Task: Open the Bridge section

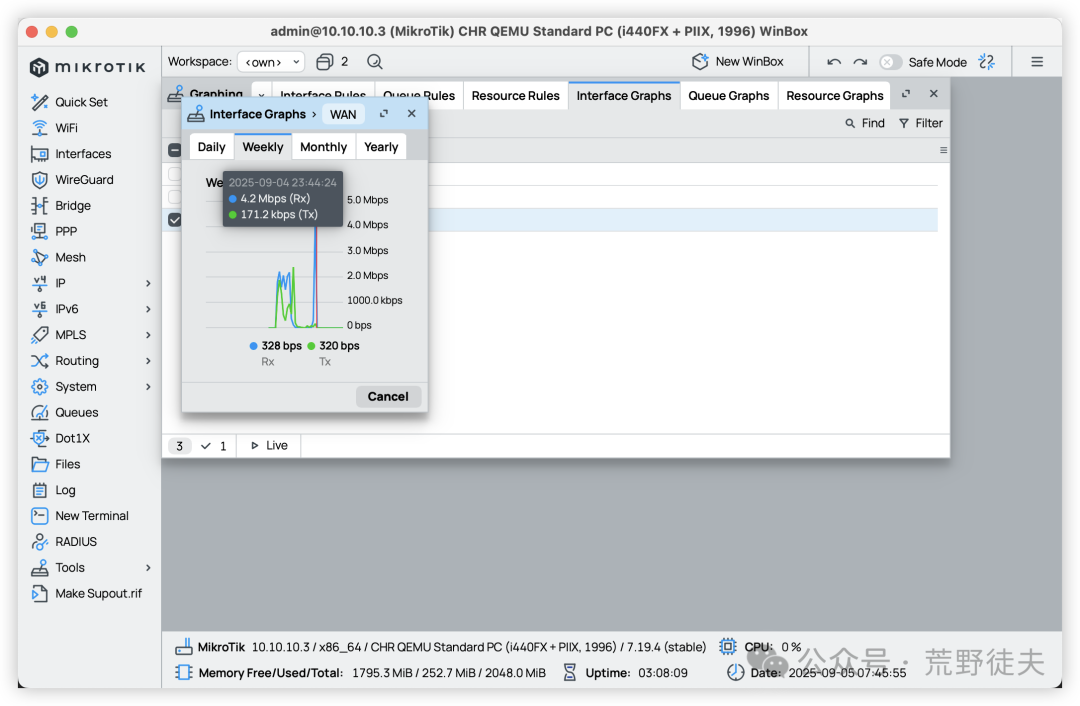Action: 61,205
